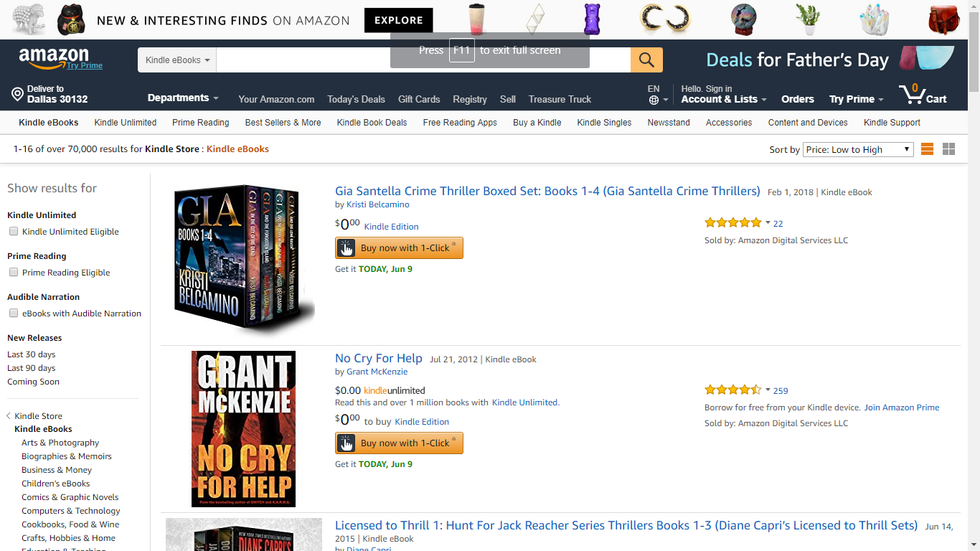The width and height of the screenshot is (980, 551).
Task: Enable Kindle Unlimited Eligible checkbox
Action: [14, 232]
